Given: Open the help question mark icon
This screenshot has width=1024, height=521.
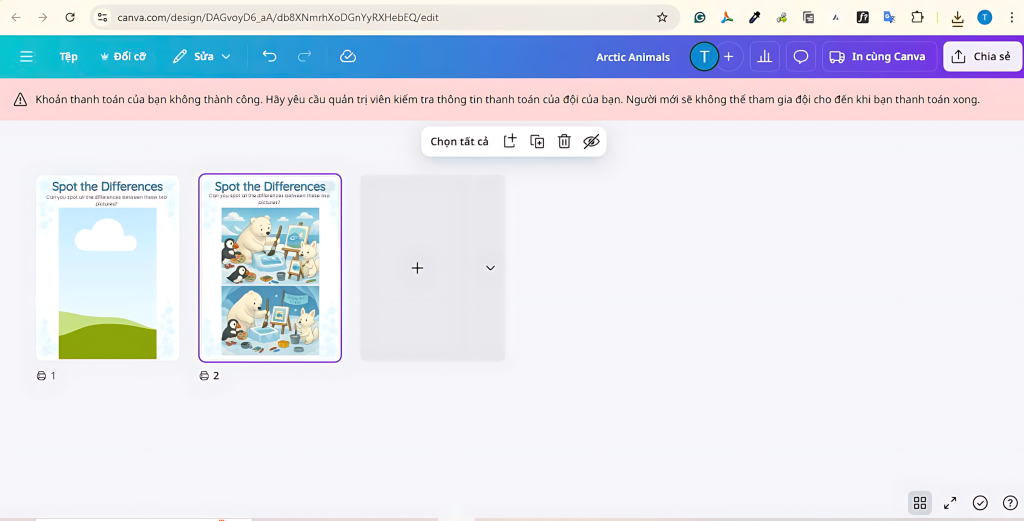Looking at the screenshot, I should (x=1010, y=503).
